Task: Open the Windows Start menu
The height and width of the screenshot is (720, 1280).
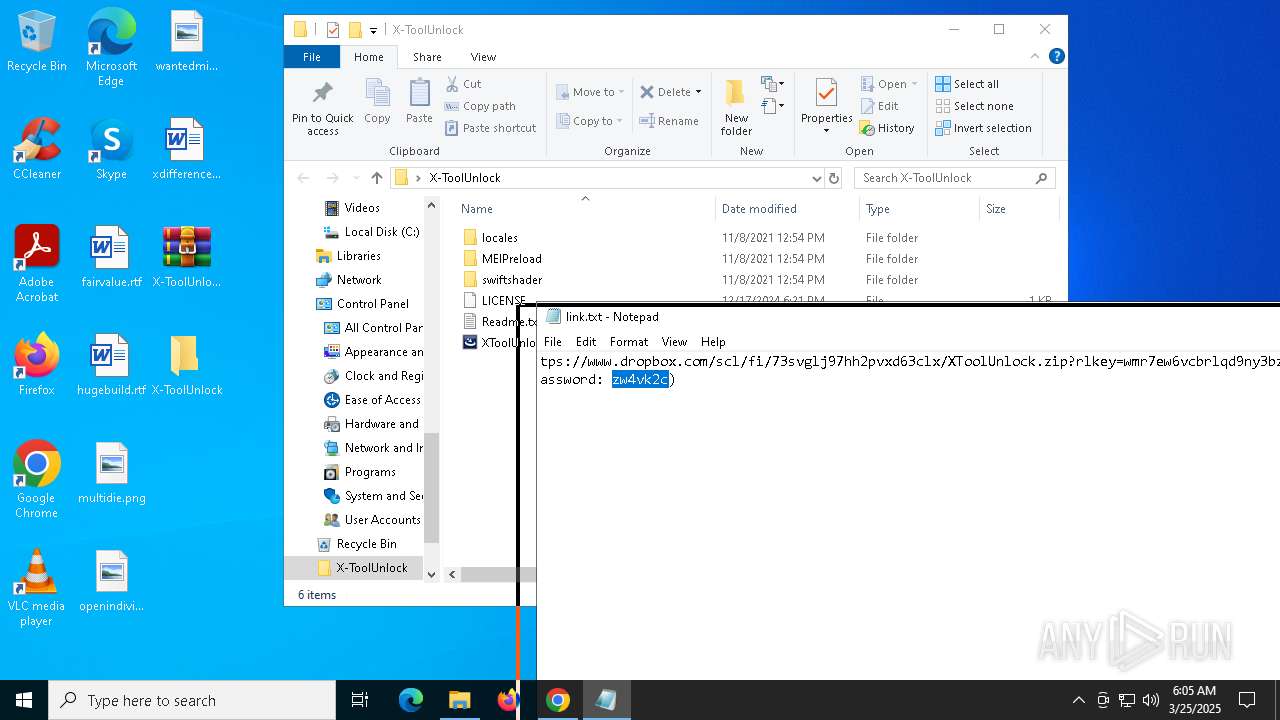Action: (x=24, y=700)
